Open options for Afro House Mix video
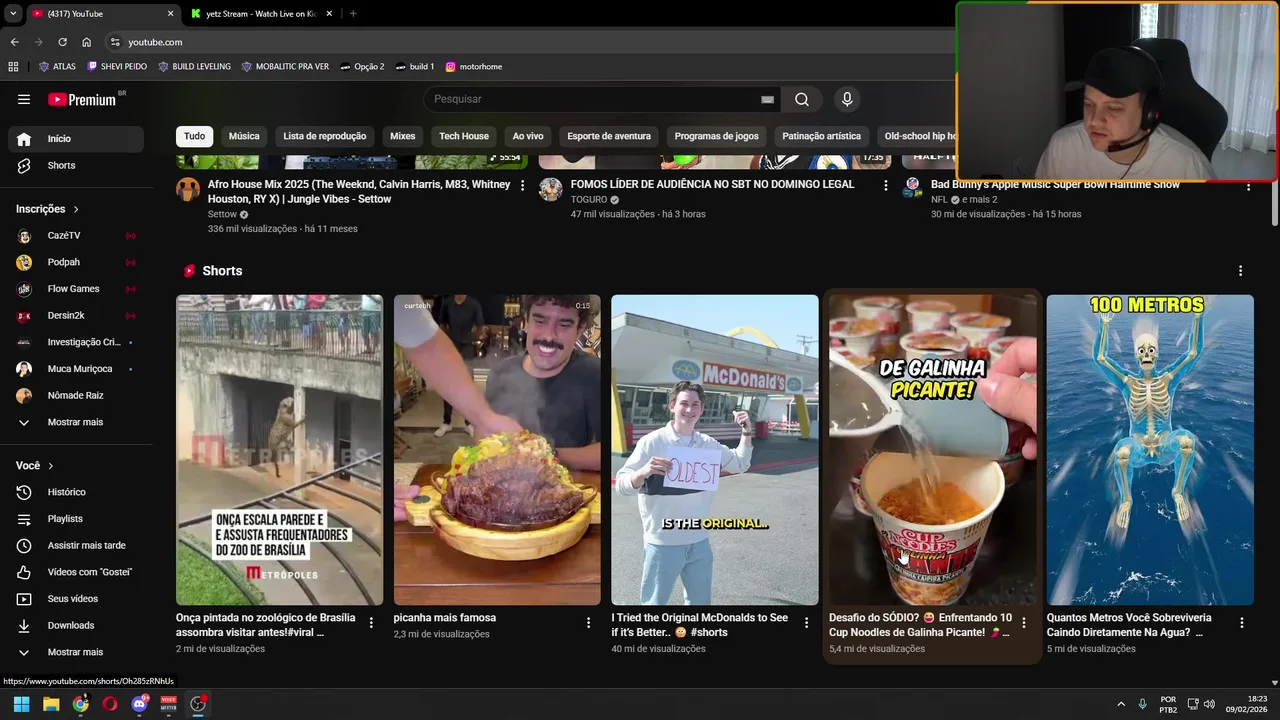The width and height of the screenshot is (1280, 720). (522, 185)
